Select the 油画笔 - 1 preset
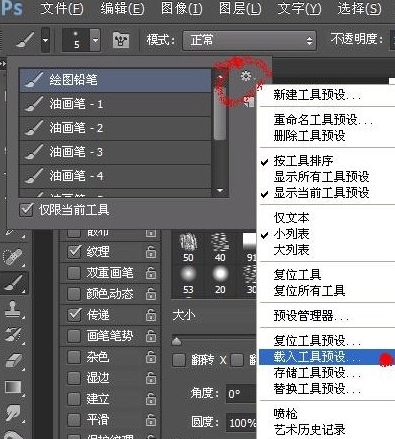395x439 pixels. (115, 104)
